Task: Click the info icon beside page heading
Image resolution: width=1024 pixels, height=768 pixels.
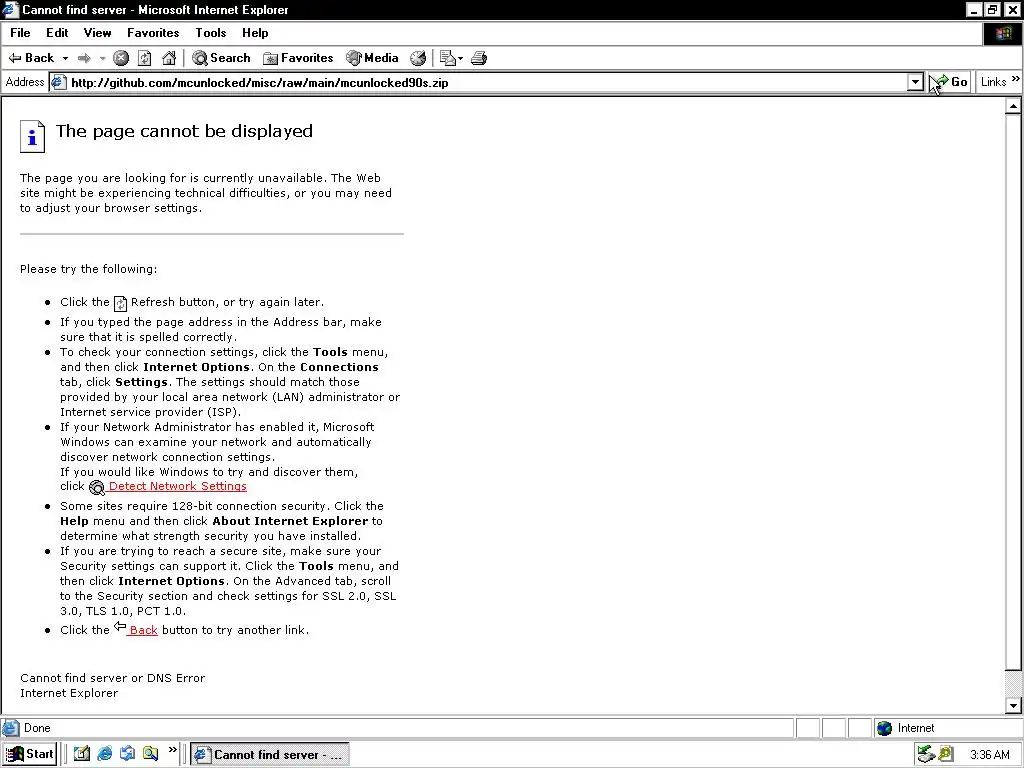Action: pos(32,136)
